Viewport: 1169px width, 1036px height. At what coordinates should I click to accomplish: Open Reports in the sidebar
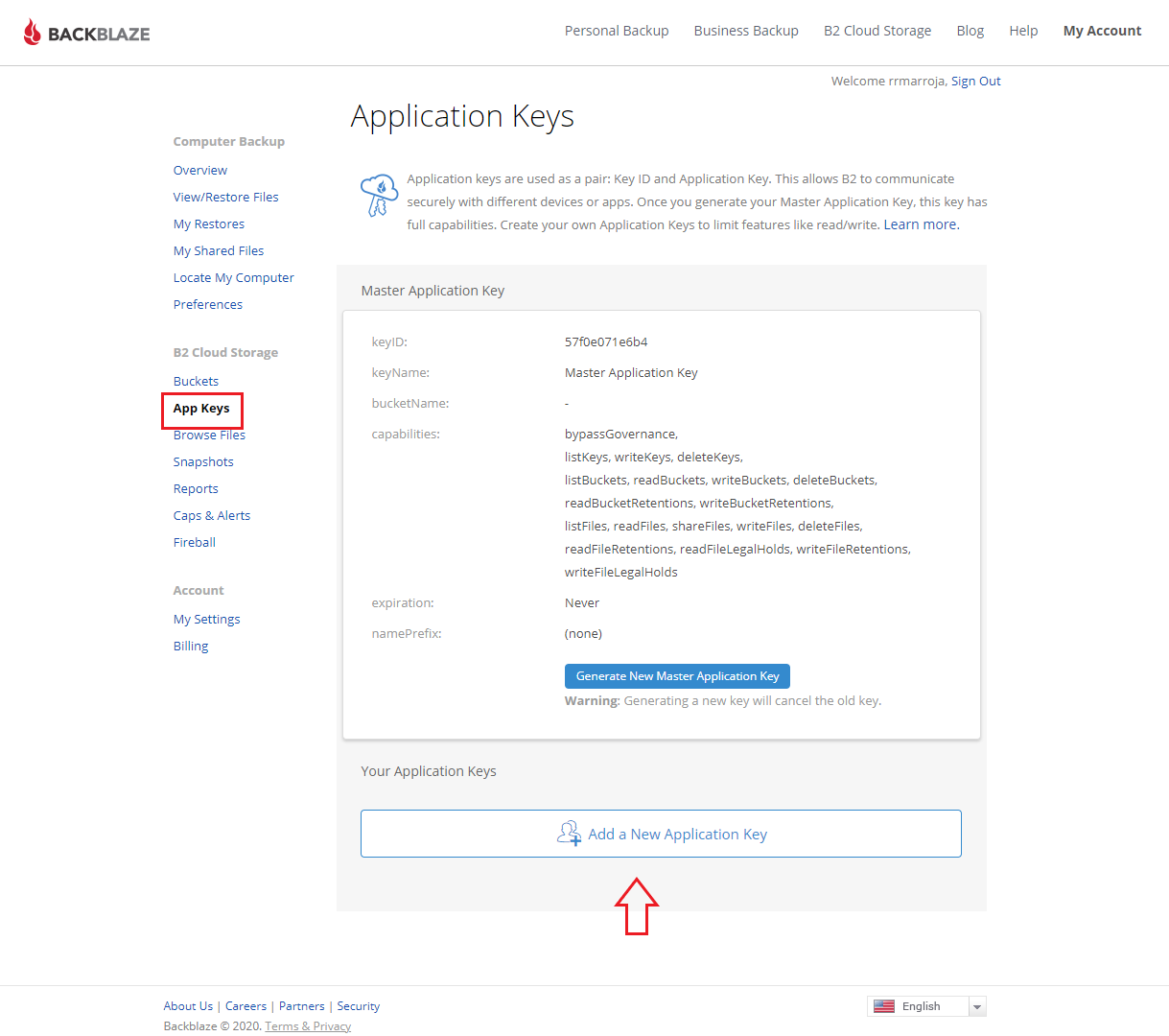coord(196,488)
